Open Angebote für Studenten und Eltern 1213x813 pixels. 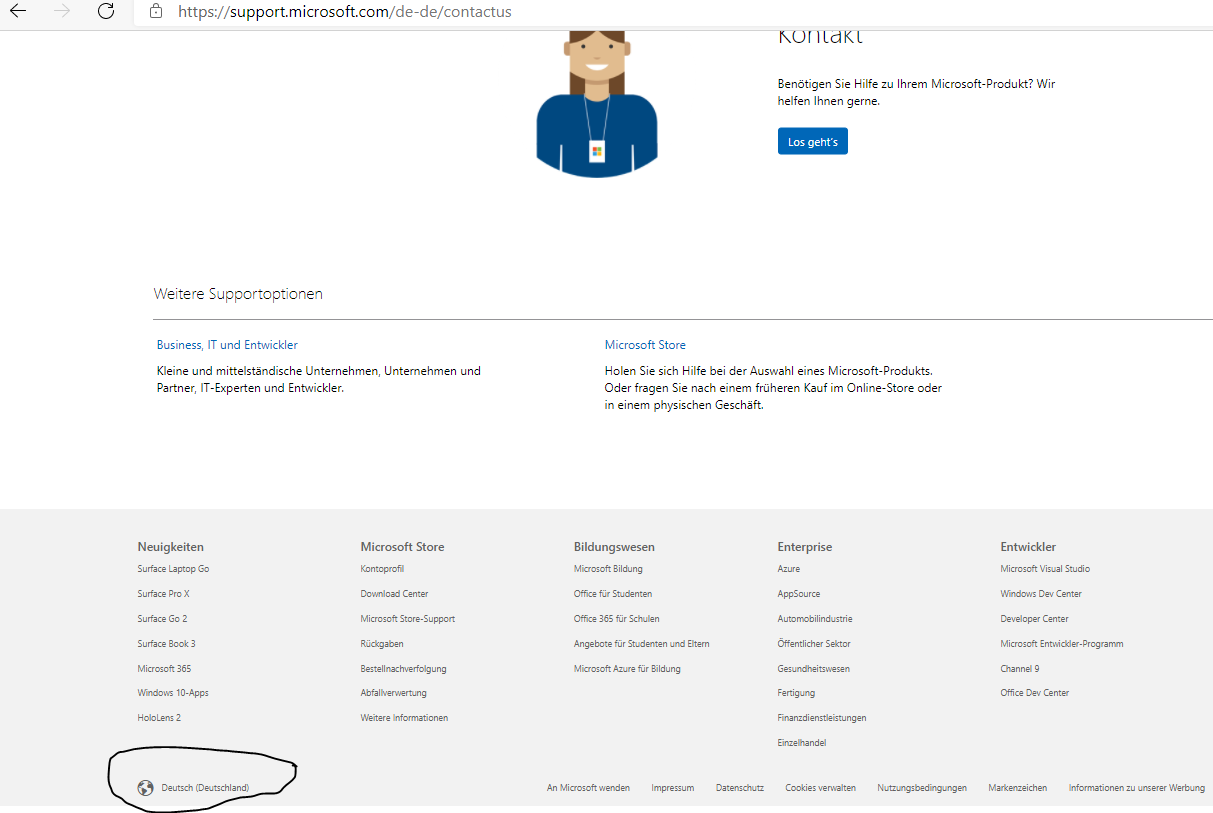[642, 644]
